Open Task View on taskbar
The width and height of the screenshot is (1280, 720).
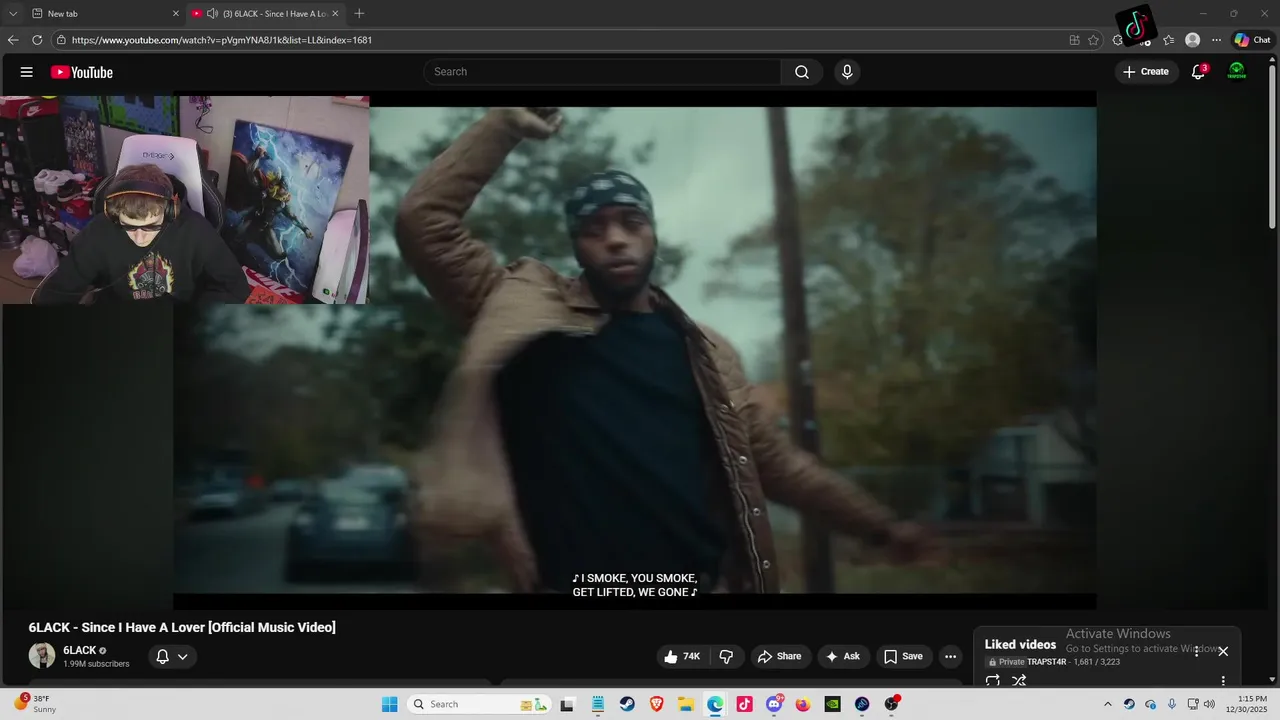[567, 704]
